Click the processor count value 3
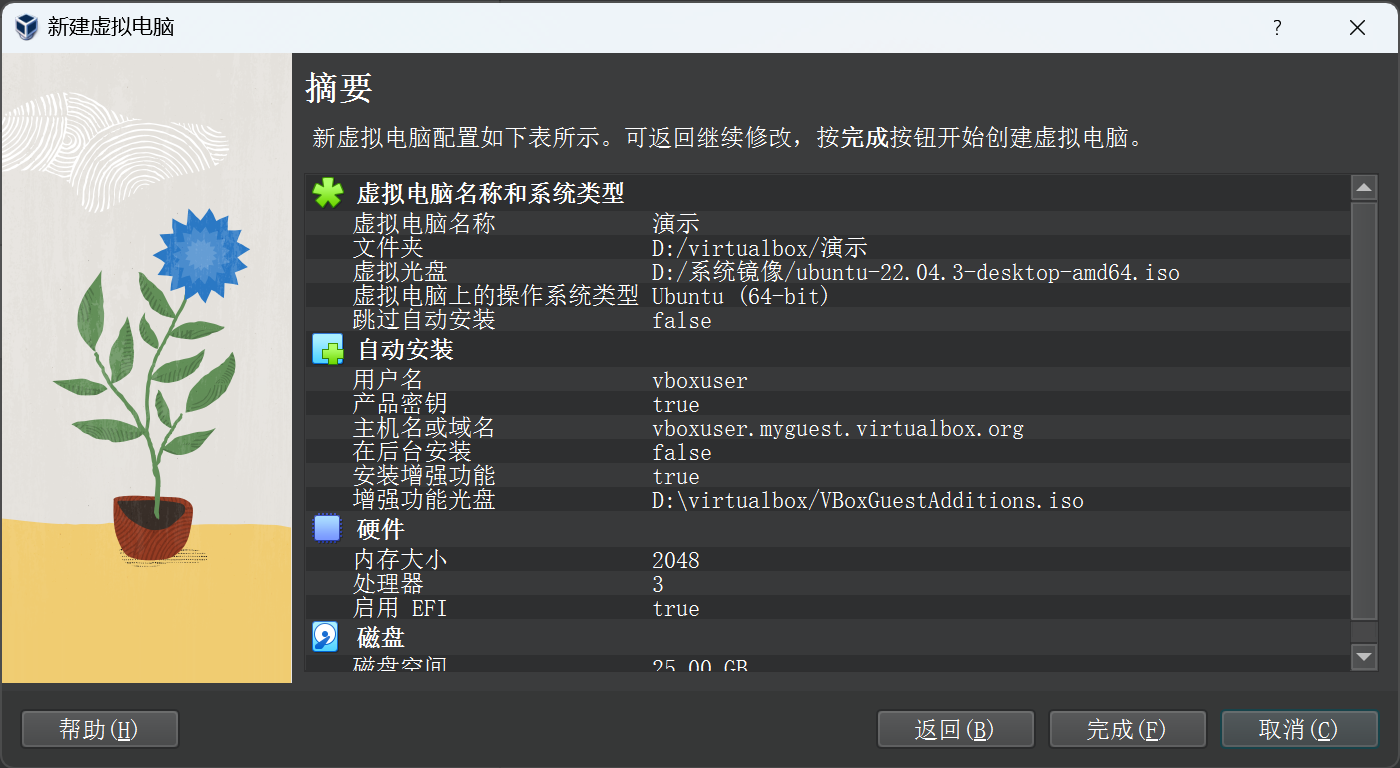The height and width of the screenshot is (768, 1400). coord(658,584)
